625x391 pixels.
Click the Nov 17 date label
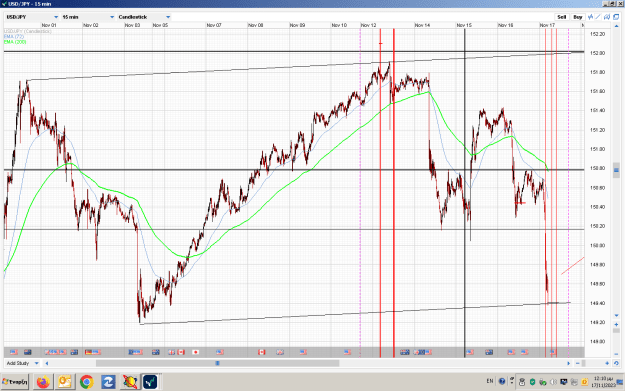point(547,25)
